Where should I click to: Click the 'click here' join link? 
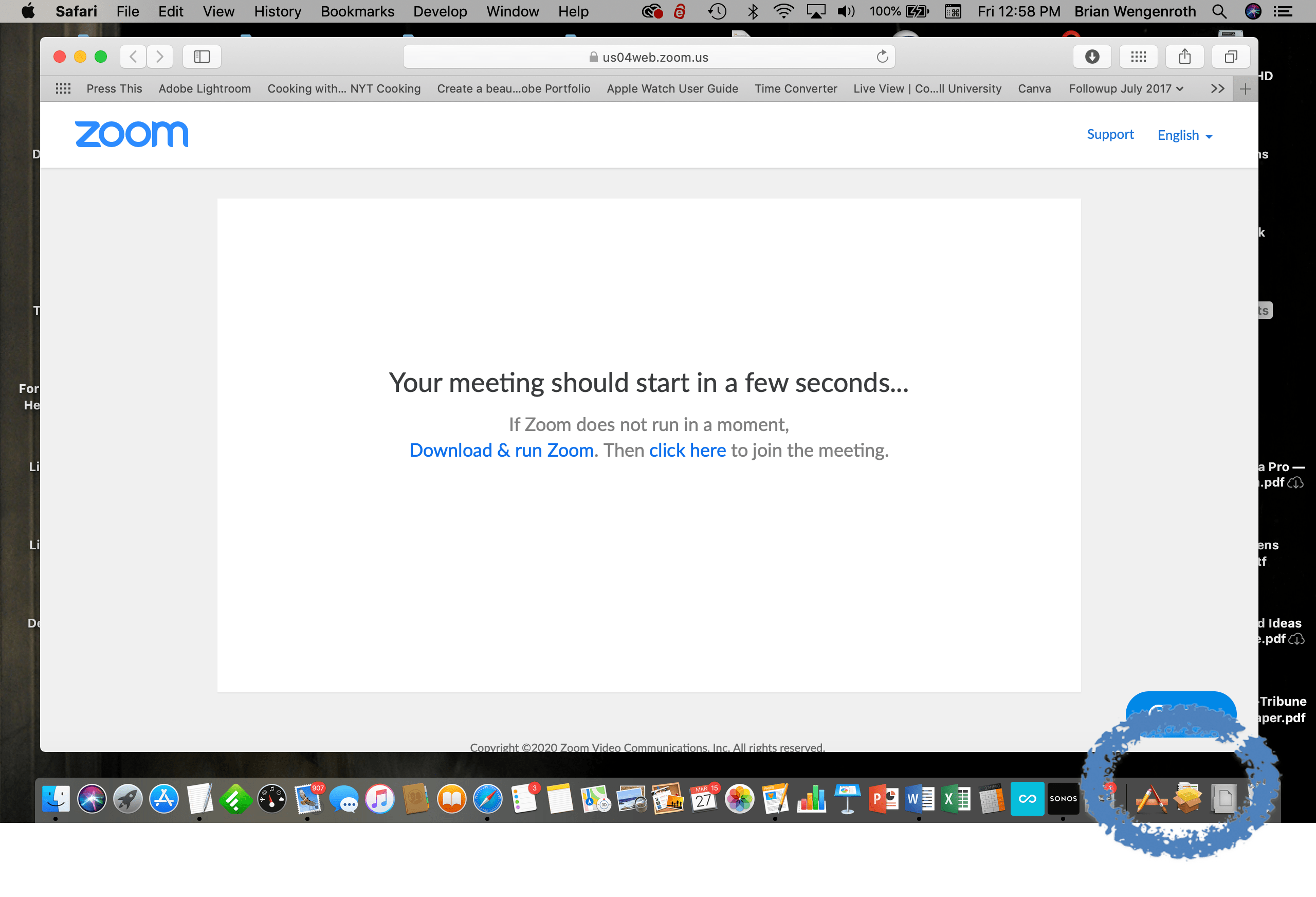[x=687, y=451]
